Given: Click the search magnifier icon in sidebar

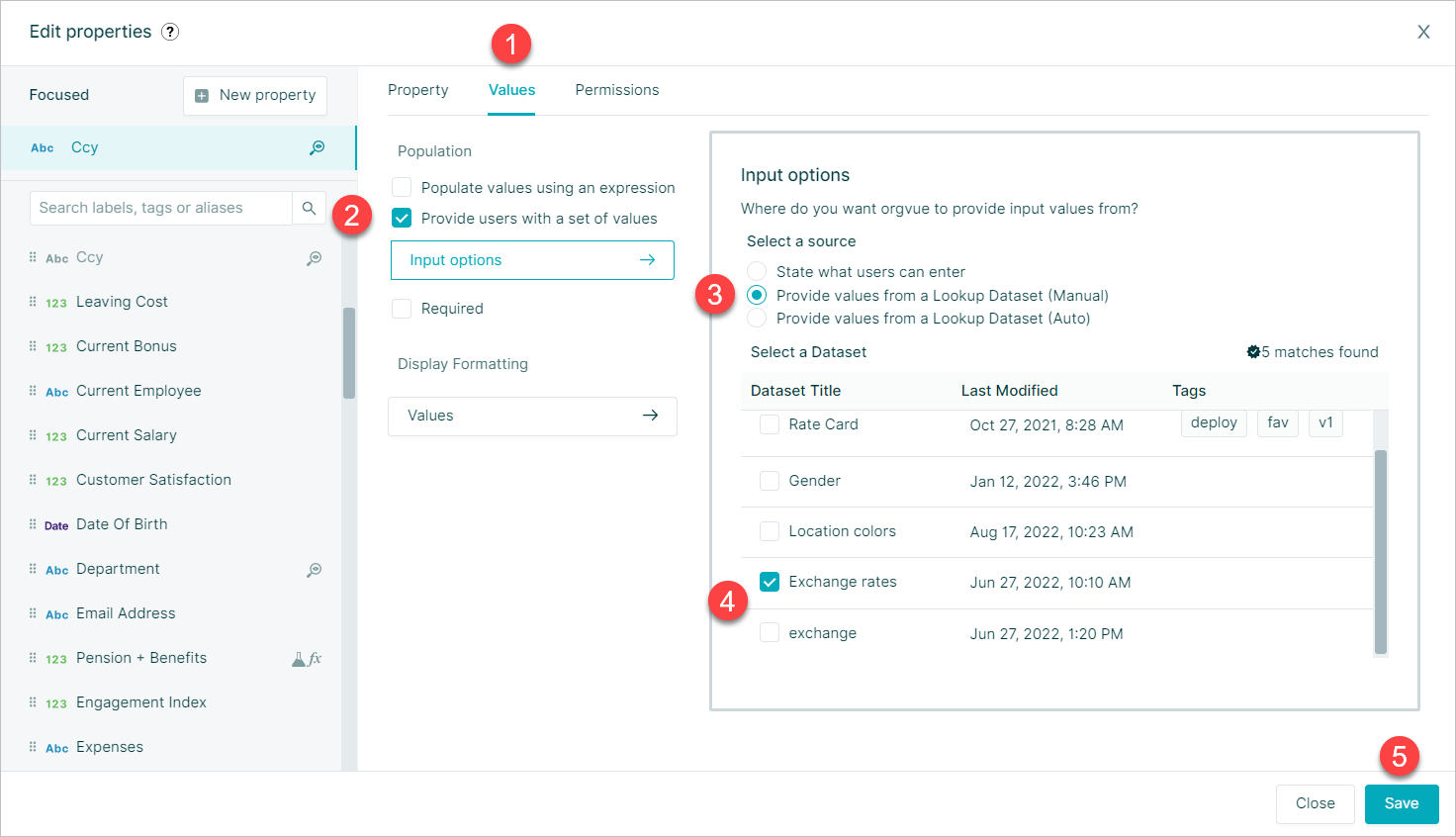Looking at the screenshot, I should (x=310, y=208).
